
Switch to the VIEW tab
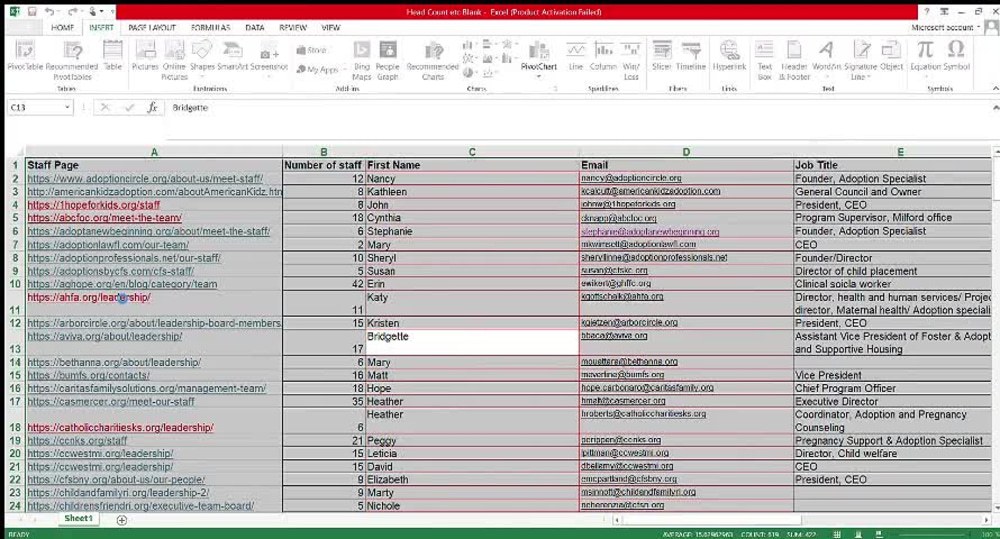pos(330,27)
